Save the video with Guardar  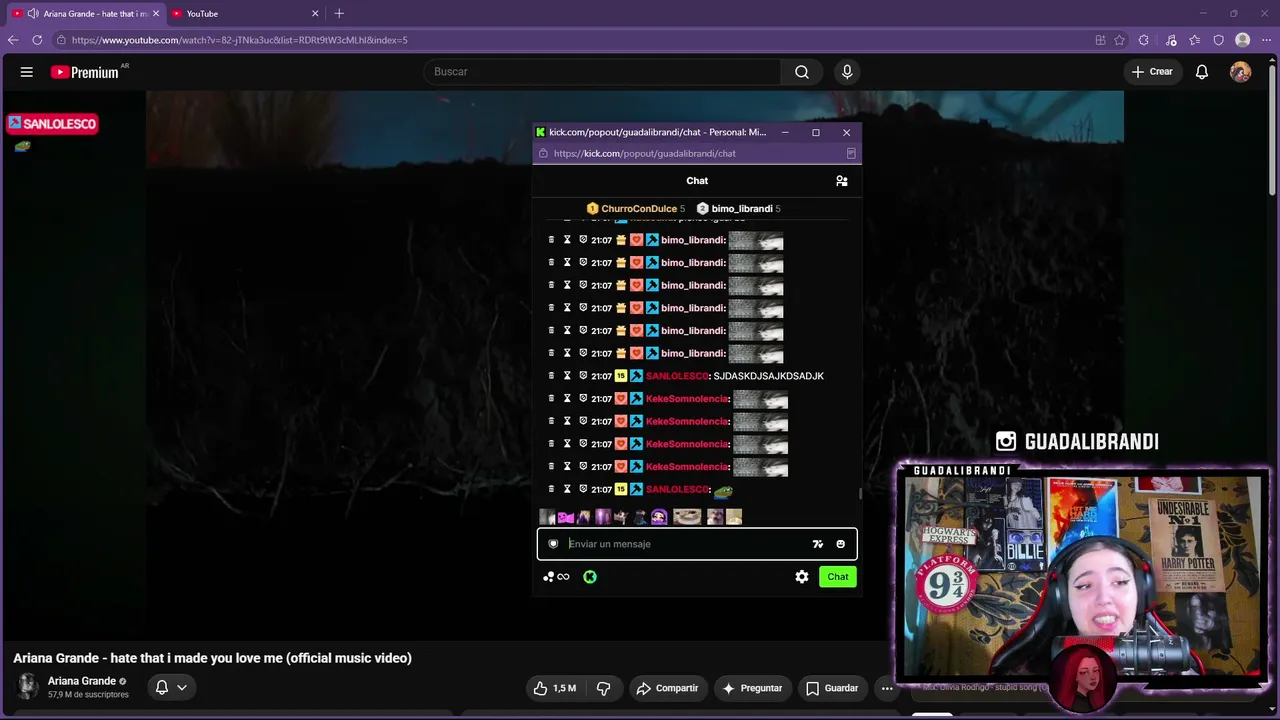point(832,688)
